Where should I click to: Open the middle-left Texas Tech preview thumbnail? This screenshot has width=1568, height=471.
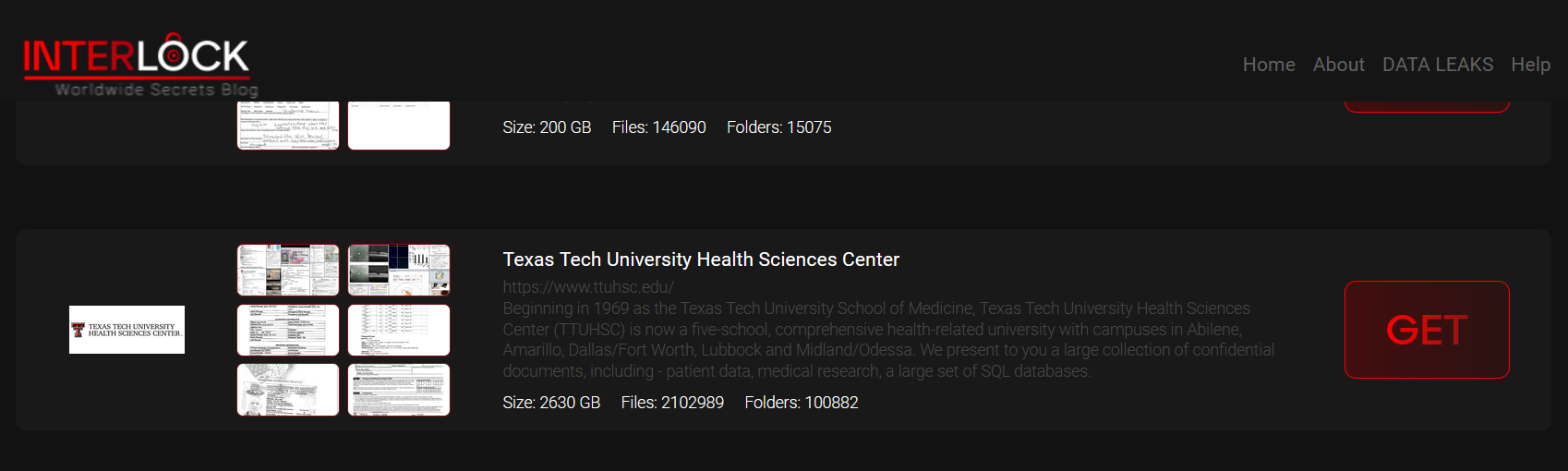click(x=288, y=330)
